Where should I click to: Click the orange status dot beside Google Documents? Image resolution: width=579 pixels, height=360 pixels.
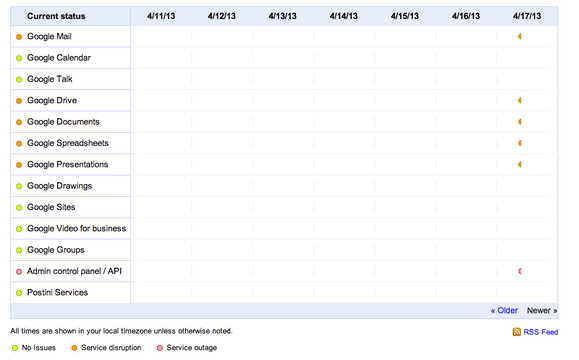click(x=19, y=122)
